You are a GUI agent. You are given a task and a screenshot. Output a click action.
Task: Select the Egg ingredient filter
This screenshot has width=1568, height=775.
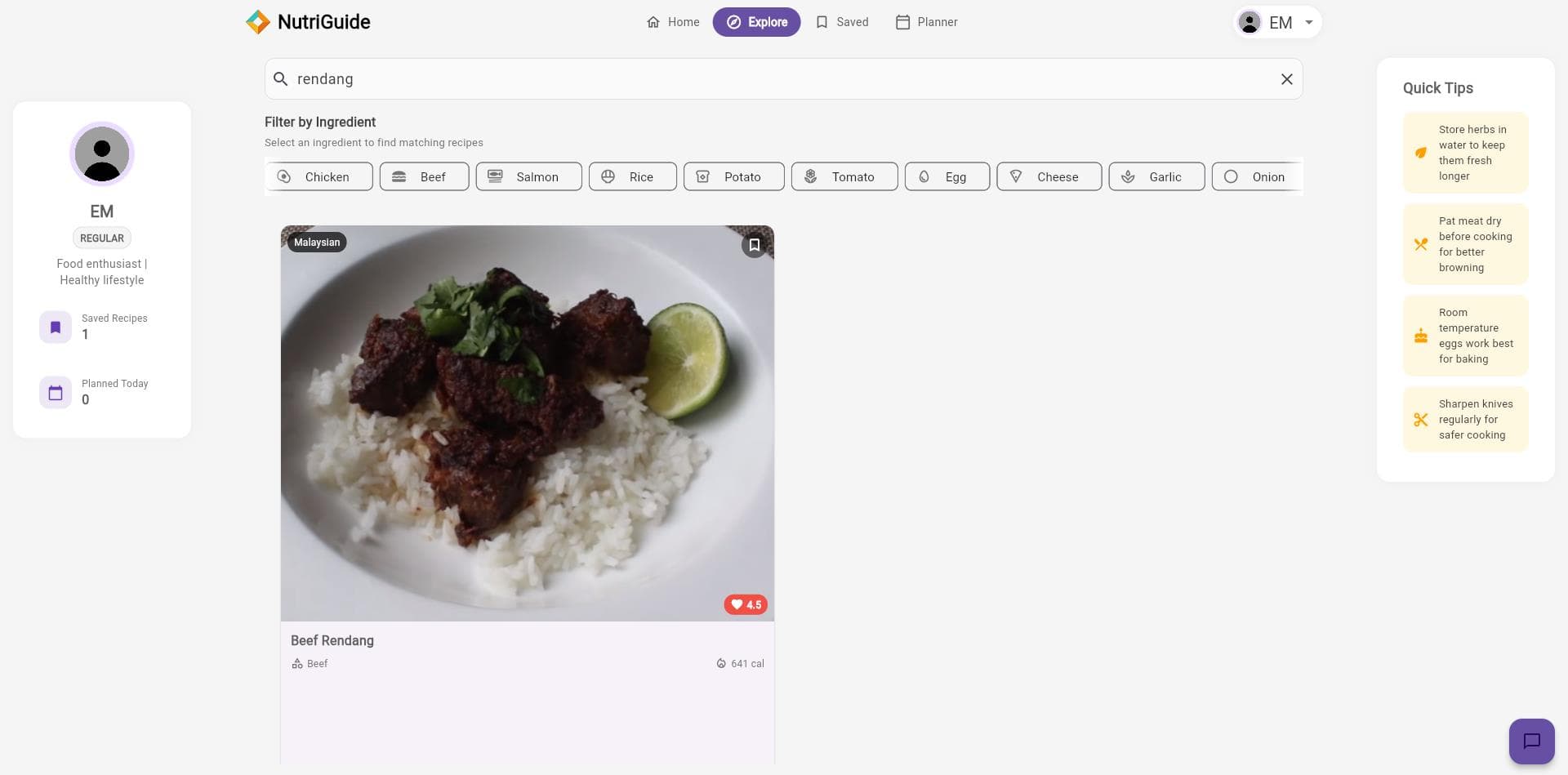(924, 176)
